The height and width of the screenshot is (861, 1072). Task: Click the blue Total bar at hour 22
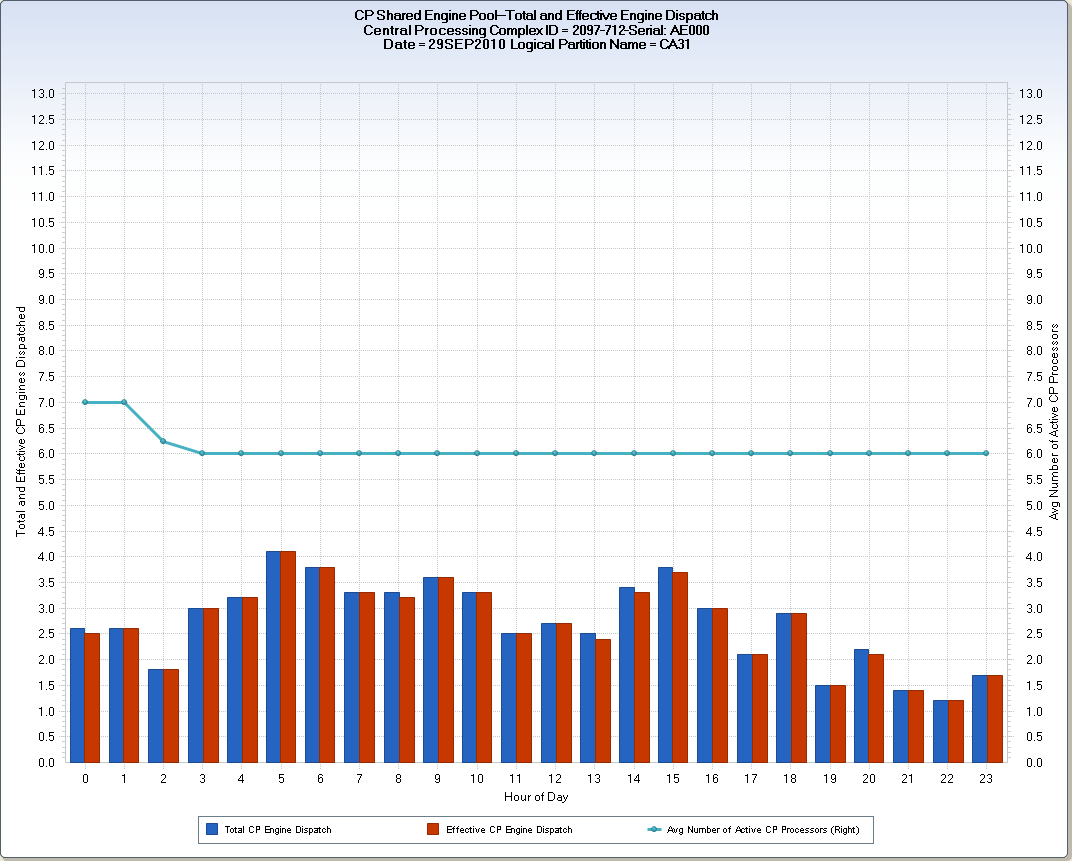pyautogui.click(x=940, y=732)
